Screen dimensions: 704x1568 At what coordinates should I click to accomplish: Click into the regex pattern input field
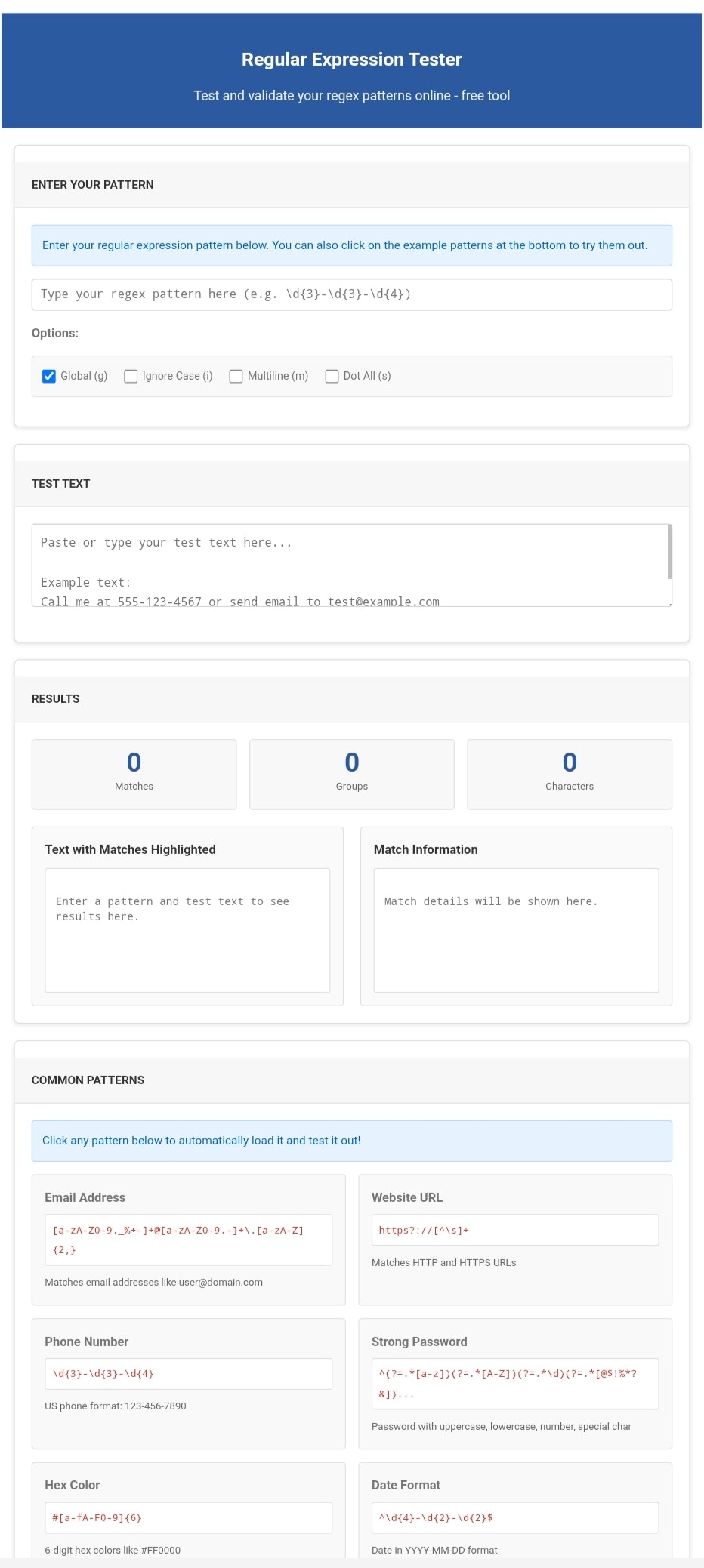(x=351, y=294)
